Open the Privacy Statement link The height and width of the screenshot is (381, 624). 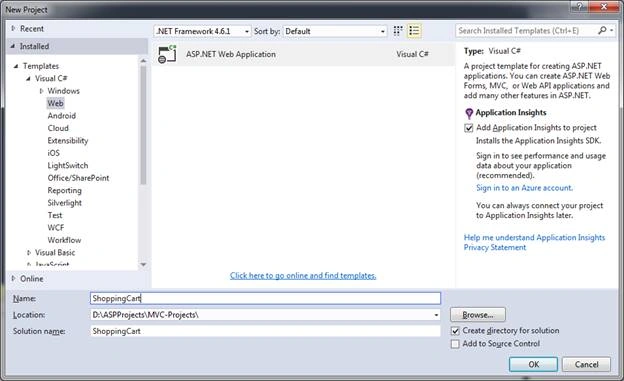(x=495, y=248)
